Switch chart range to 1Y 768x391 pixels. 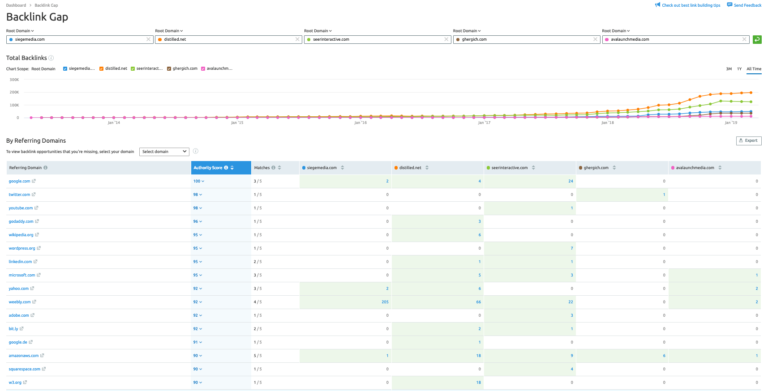[x=739, y=69]
